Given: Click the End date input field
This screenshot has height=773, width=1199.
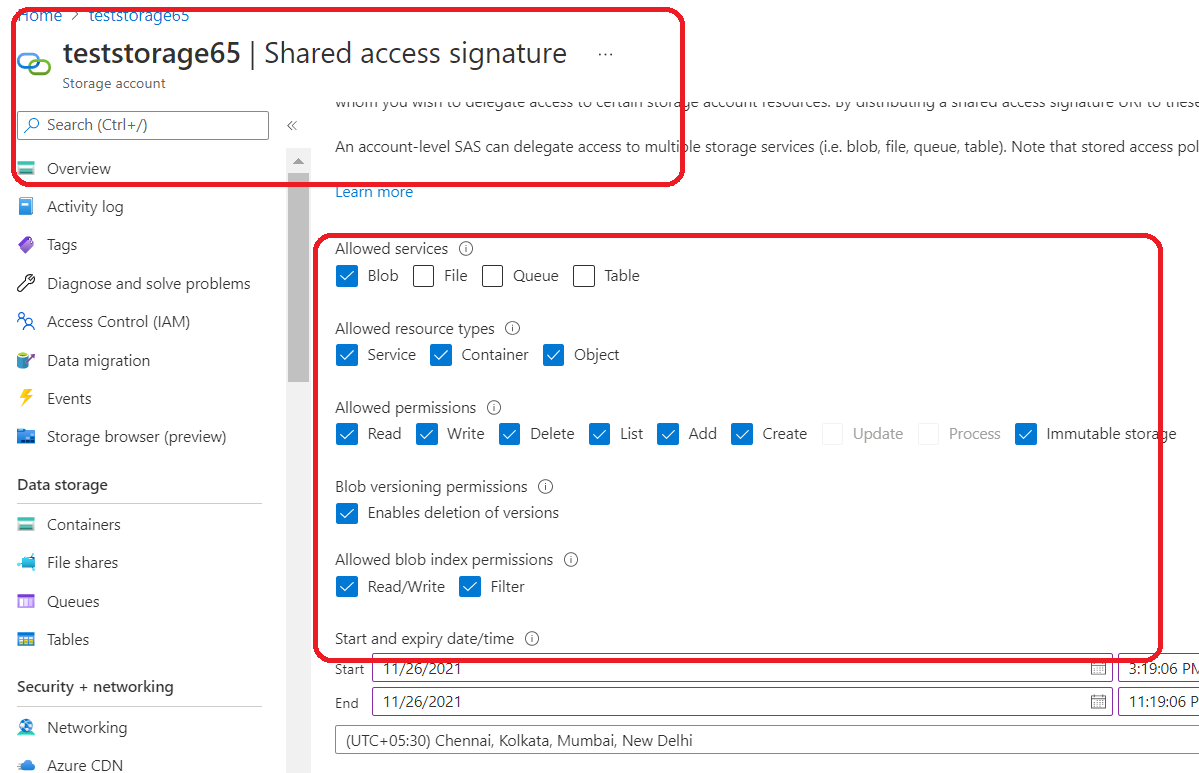Looking at the screenshot, I should pyautogui.click(x=742, y=701).
